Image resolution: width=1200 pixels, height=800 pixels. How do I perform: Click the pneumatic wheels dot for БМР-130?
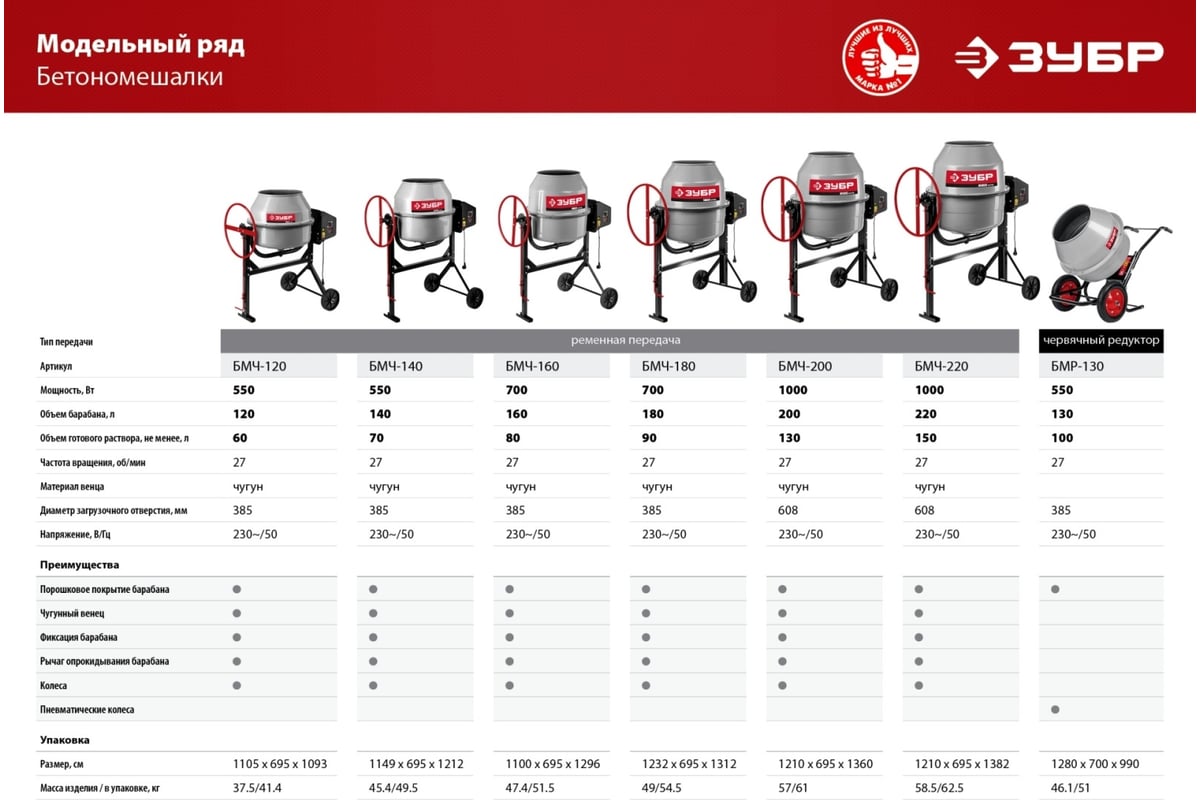pyautogui.click(x=1056, y=709)
